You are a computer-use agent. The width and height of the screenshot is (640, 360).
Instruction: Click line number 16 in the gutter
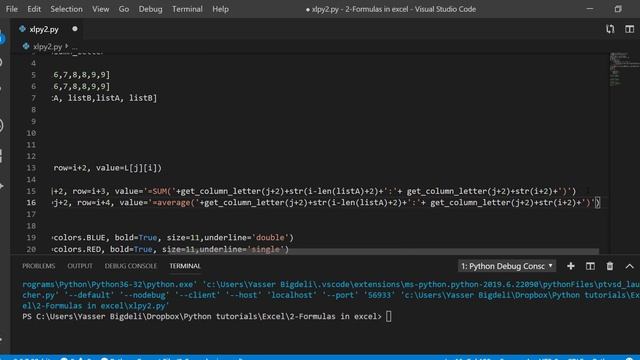pos(31,203)
